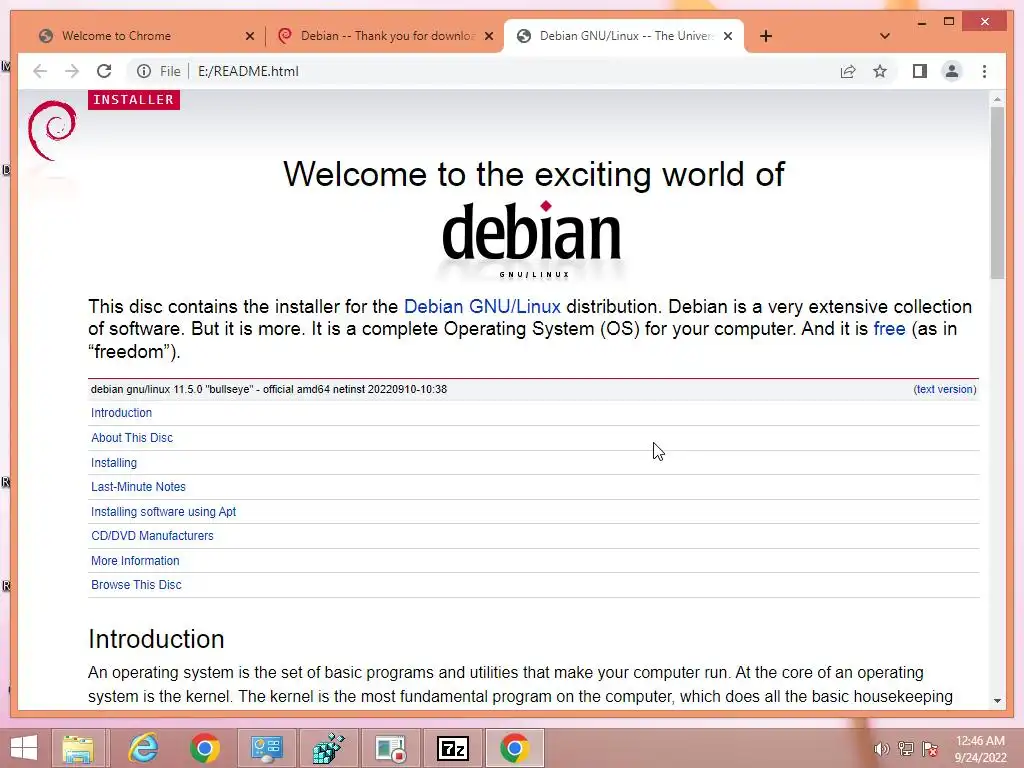This screenshot has height=768, width=1024.
Task: Click the scrollbar down arrow
Action: (997, 700)
